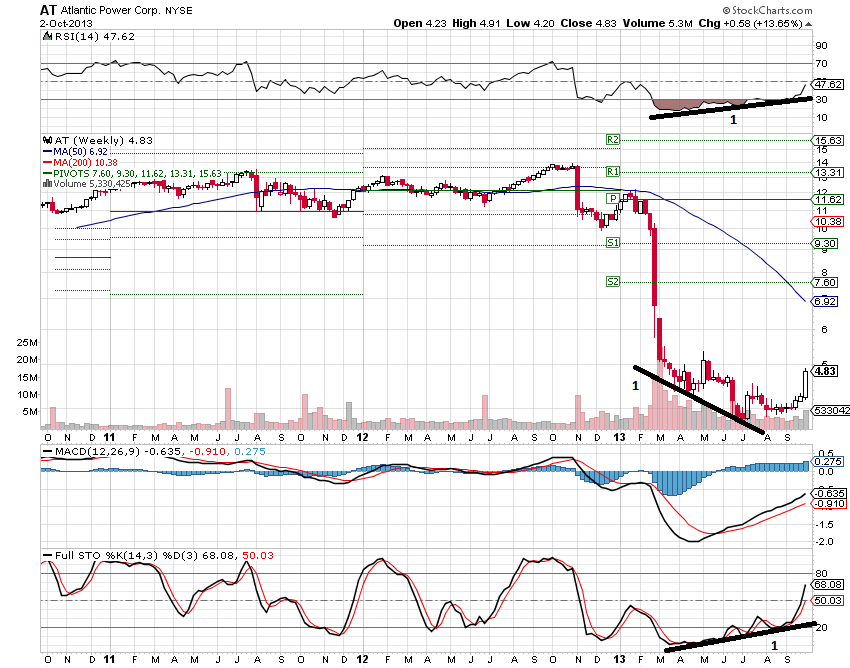
Task: Click the -0.635 MACD line value tag
Action: tap(829, 493)
